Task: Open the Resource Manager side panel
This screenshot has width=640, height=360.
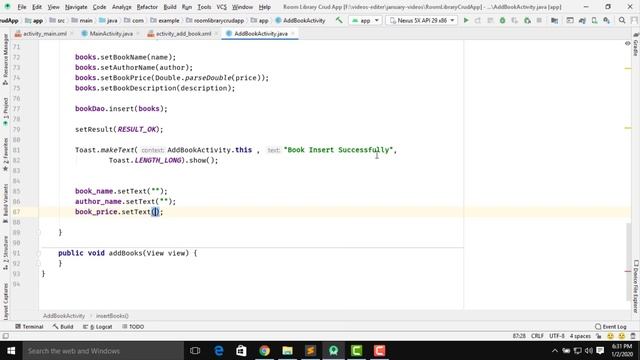Action: point(5,60)
